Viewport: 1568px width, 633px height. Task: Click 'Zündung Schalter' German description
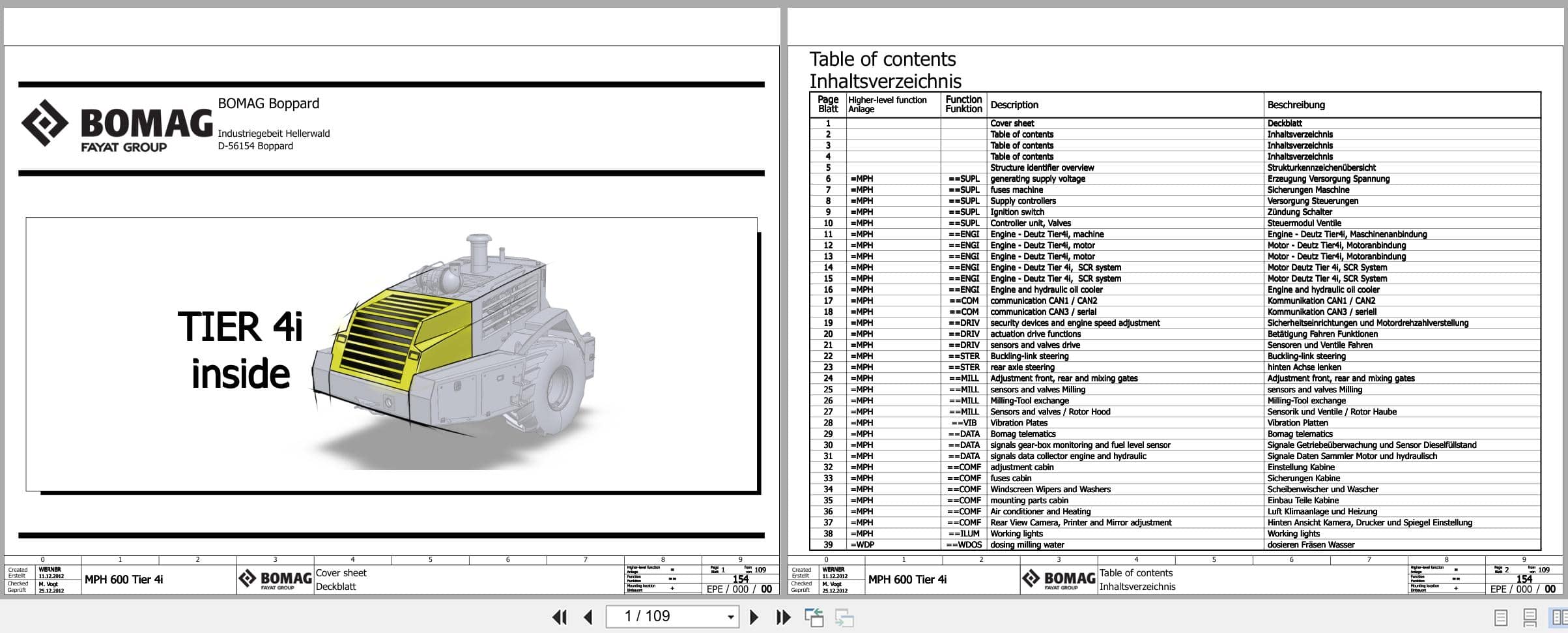(1300, 212)
